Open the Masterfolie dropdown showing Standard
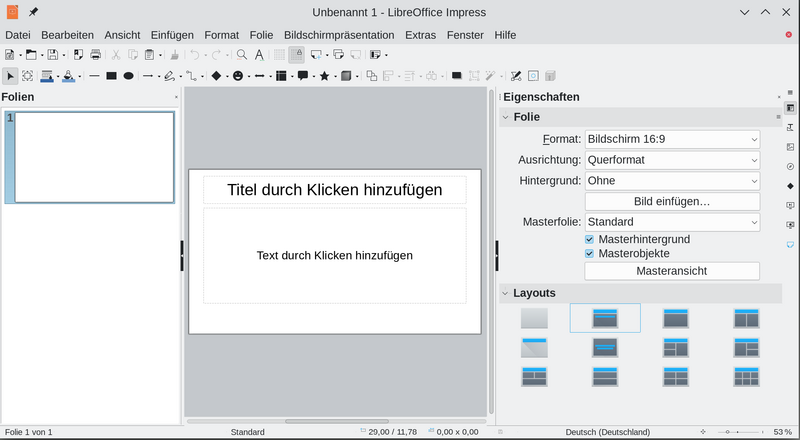 pos(672,222)
